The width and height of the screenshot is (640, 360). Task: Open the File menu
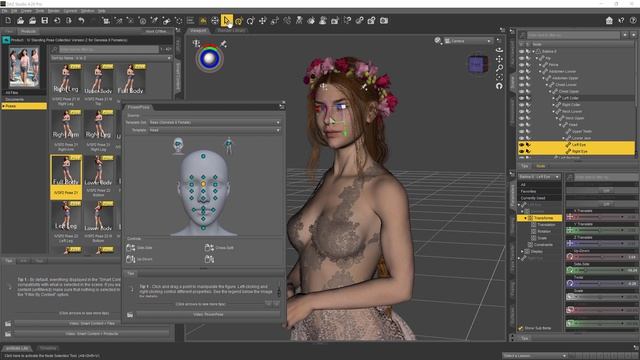[4, 11]
